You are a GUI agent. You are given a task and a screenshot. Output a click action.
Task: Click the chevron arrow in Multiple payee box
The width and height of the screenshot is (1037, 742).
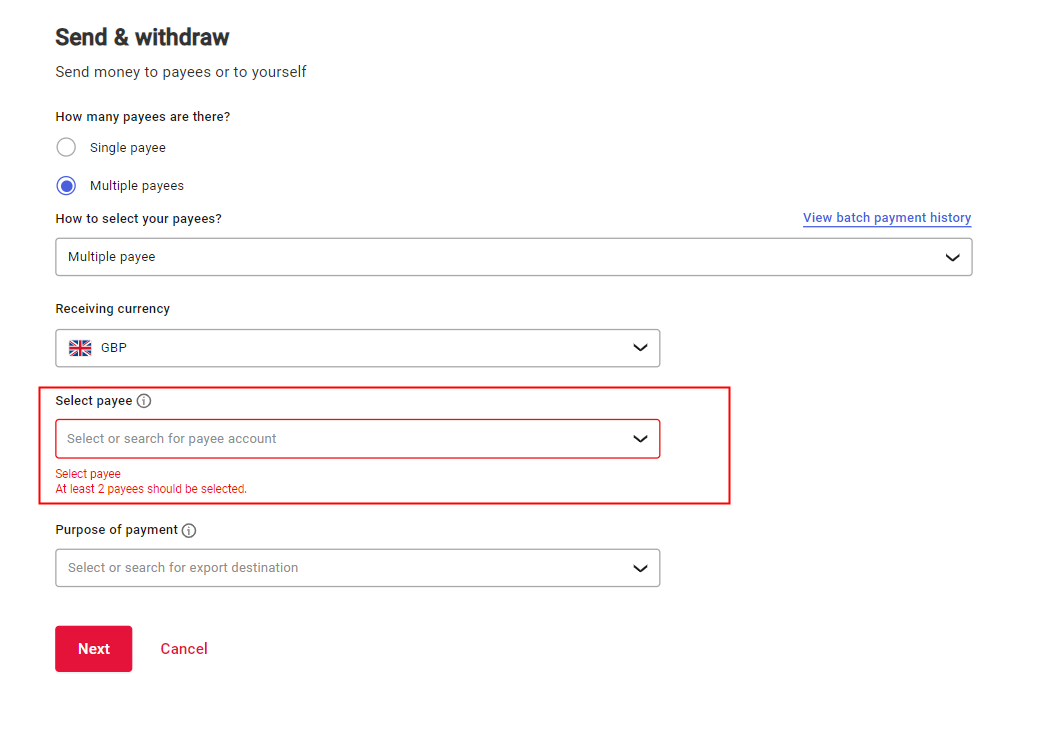coord(953,257)
